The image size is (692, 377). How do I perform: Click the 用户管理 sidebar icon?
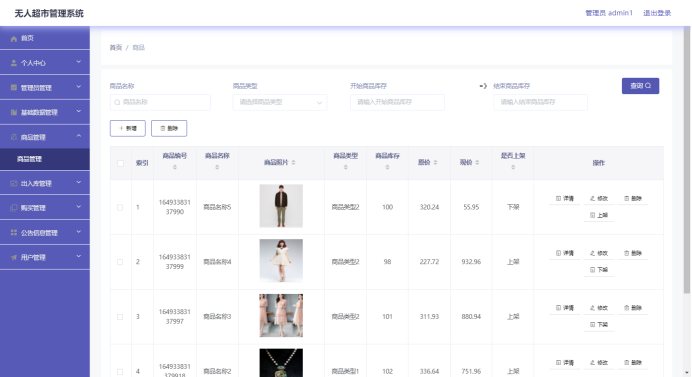click(14, 257)
